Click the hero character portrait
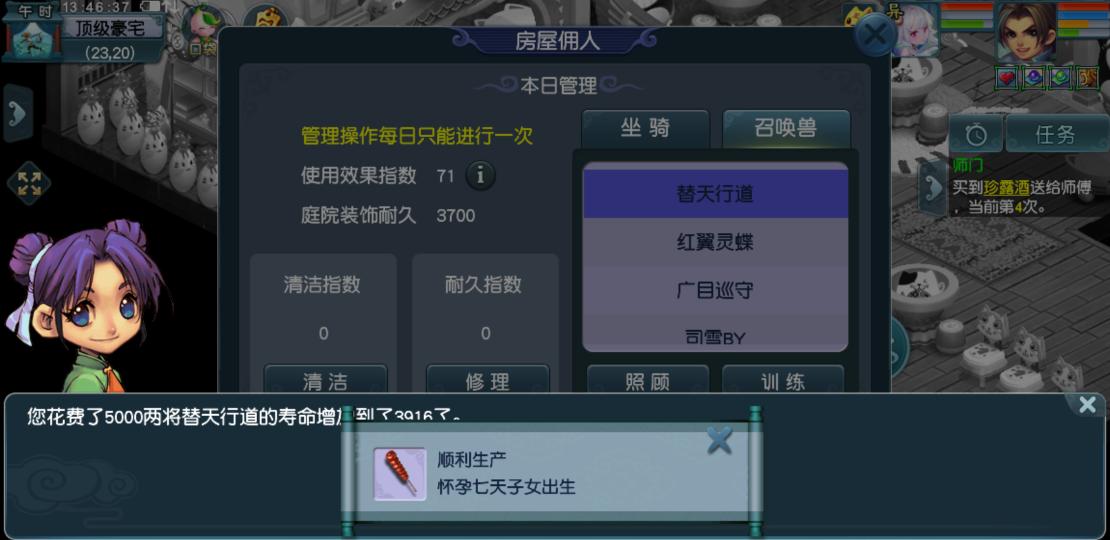This screenshot has width=1110, height=540. (1026, 30)
